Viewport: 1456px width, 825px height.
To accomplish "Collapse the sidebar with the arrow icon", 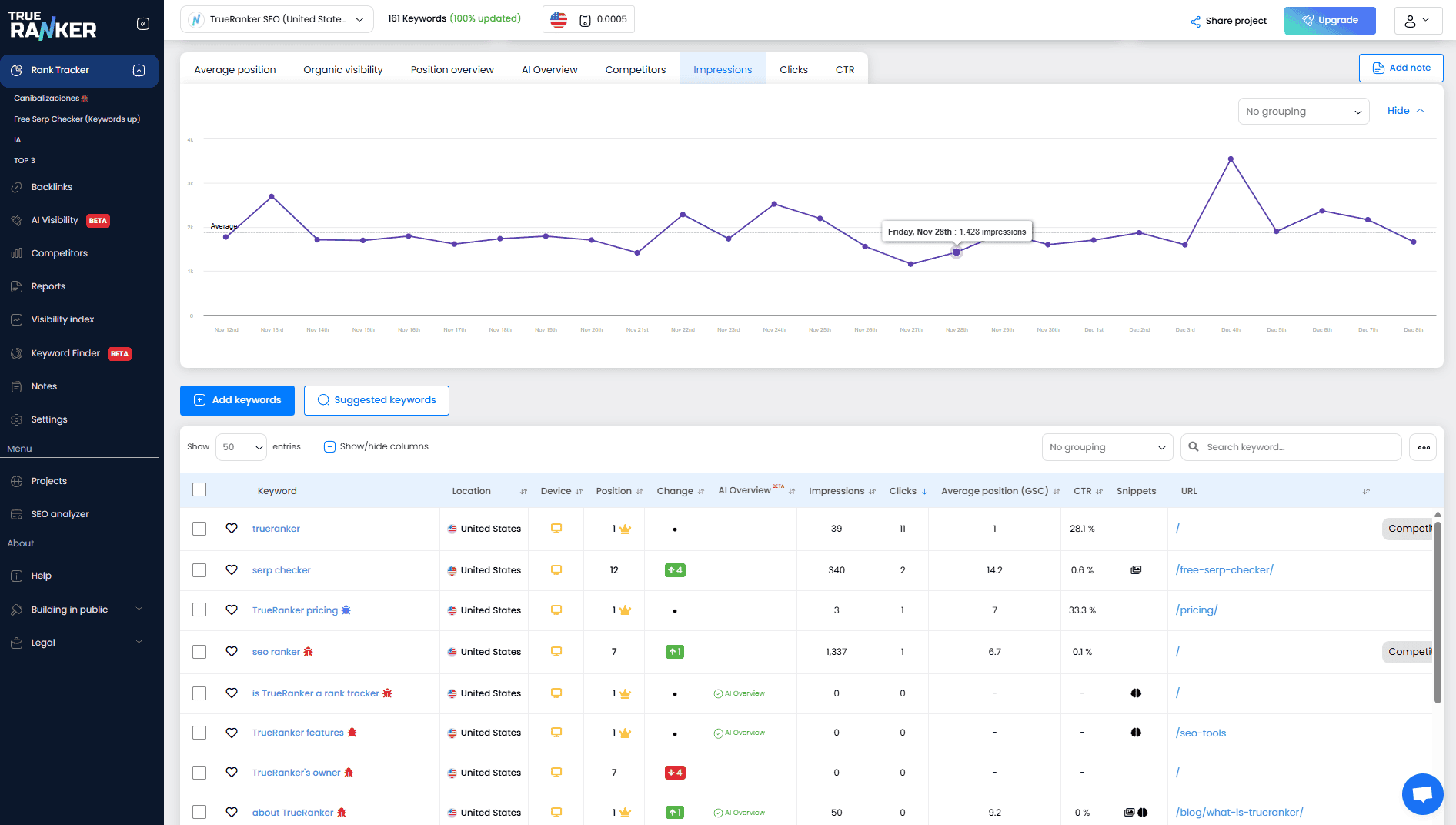I will click(143, 24).
